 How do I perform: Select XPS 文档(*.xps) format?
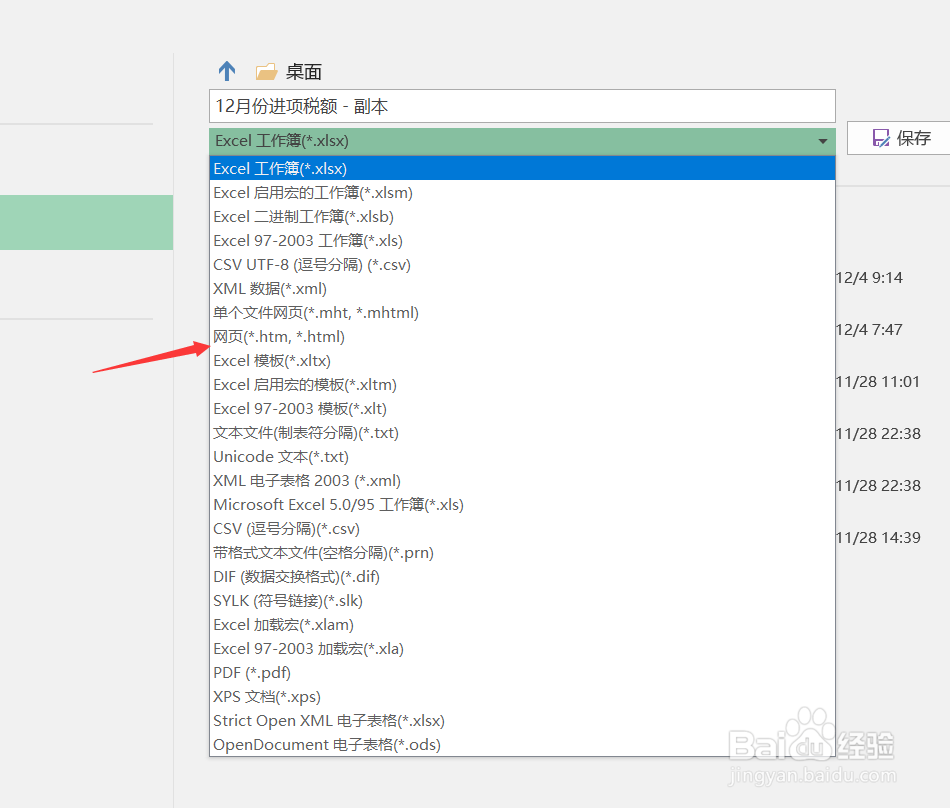(x=522, y=697)
